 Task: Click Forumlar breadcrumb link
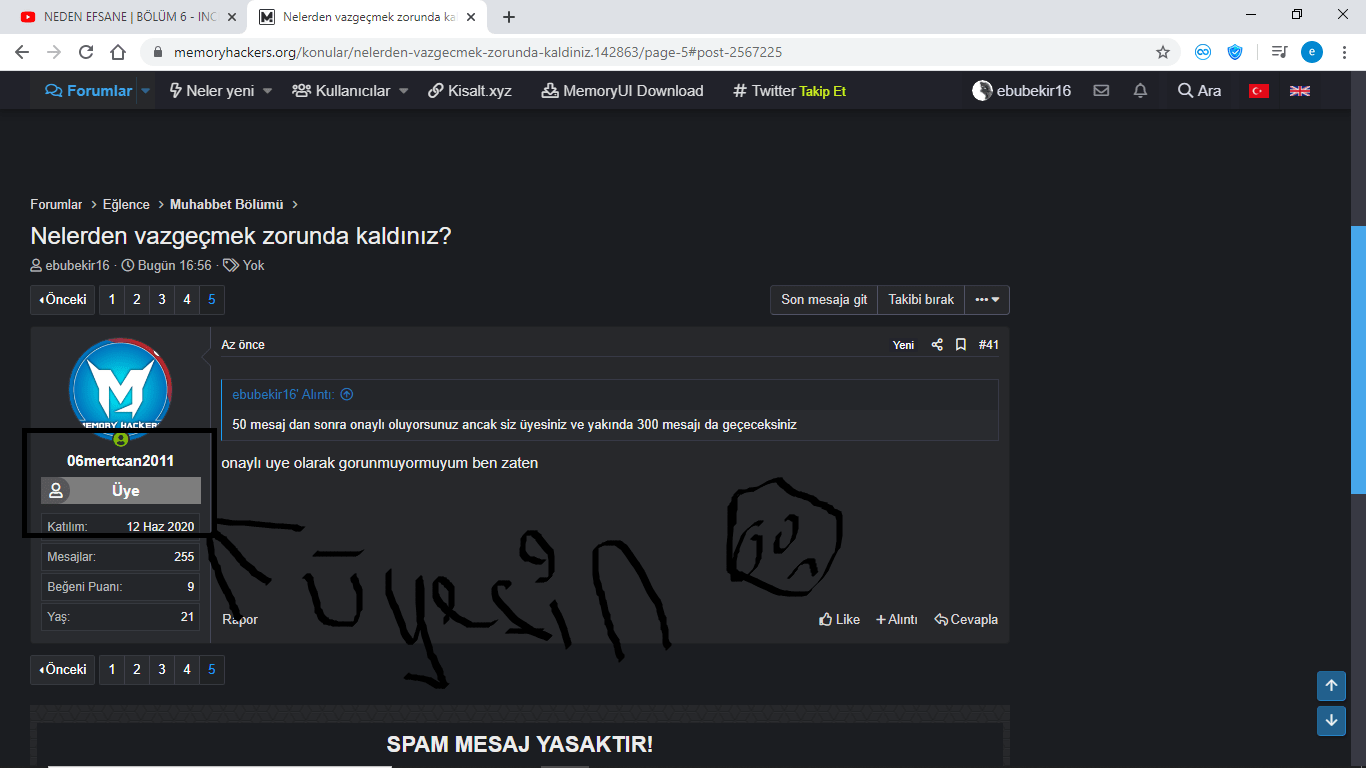56,204
